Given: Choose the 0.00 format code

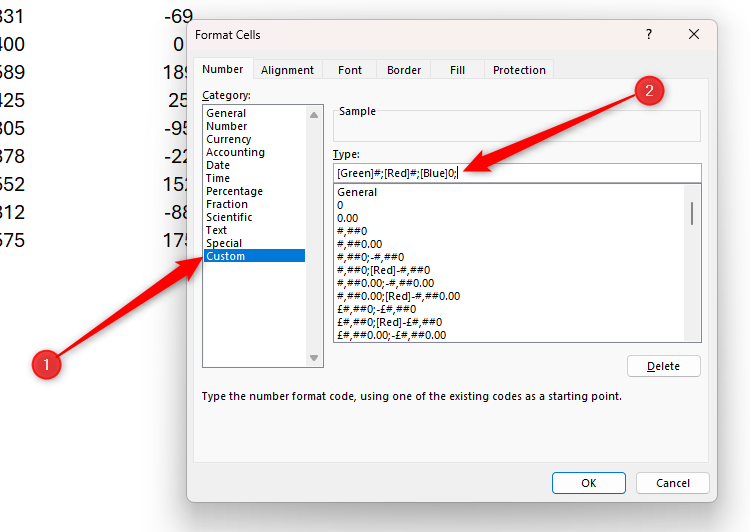Looking at the screenshot, I should pos(349,218).
